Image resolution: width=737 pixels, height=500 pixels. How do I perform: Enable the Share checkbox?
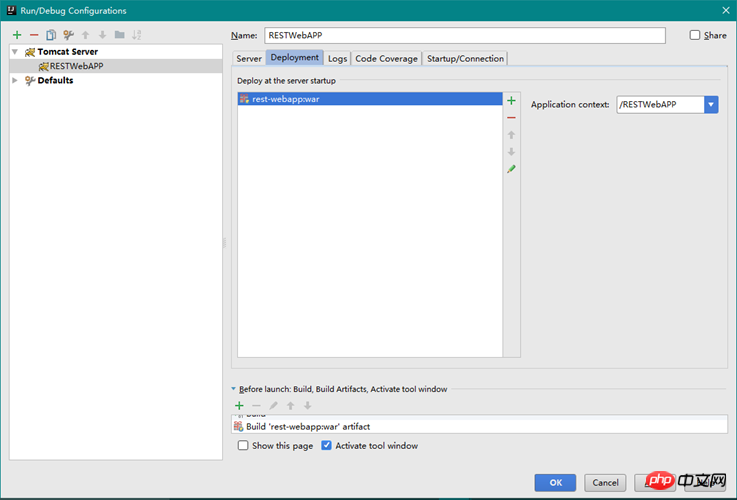point(695,35)
